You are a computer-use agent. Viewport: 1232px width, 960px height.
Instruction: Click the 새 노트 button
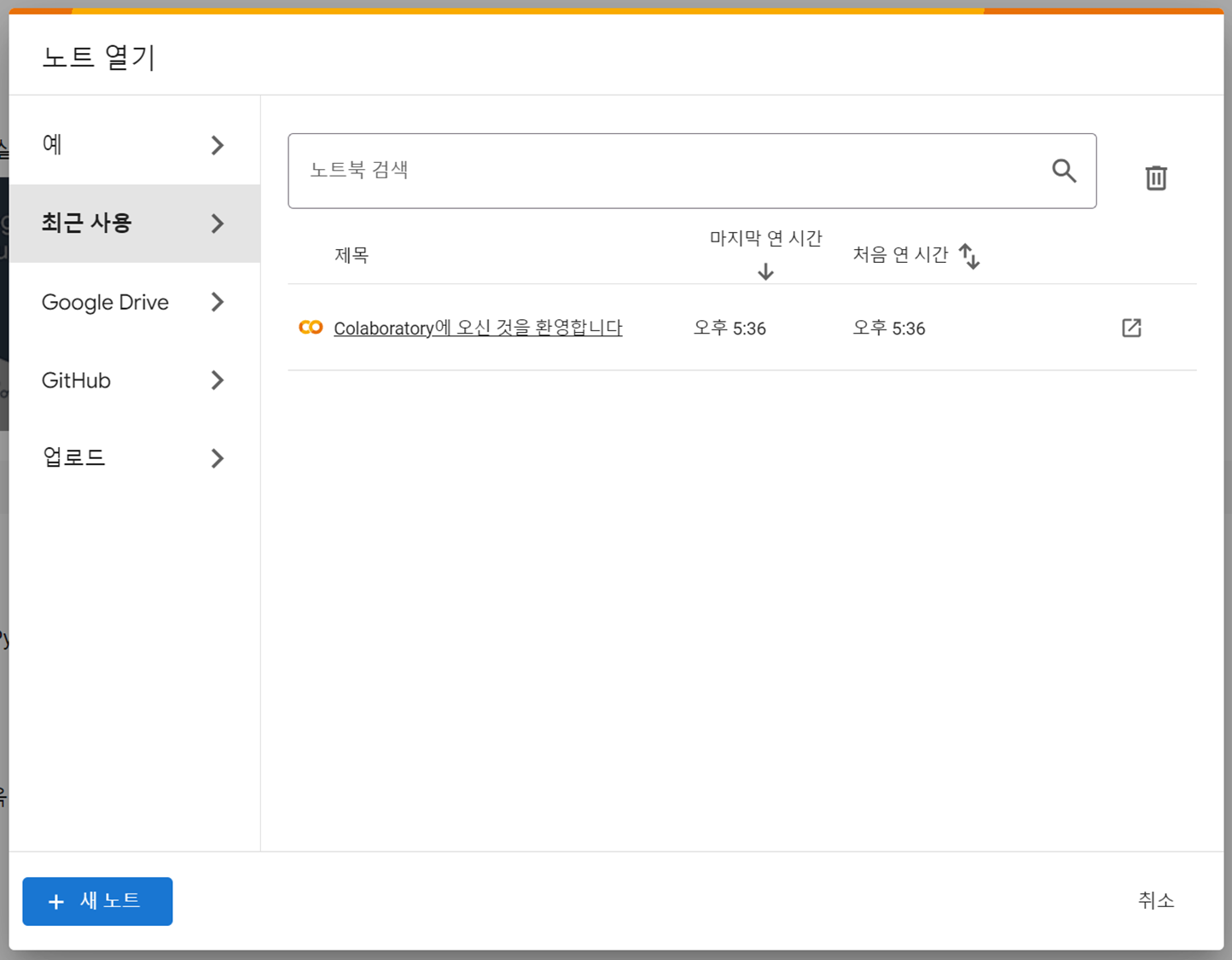click(x=97, y=901)
